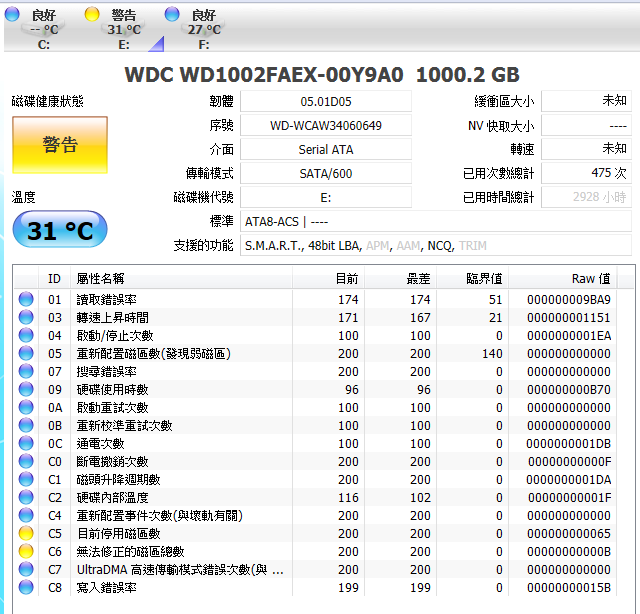
Task: Select the 寫入錯誤率 attribute name
Action: [x=107, y=587]
